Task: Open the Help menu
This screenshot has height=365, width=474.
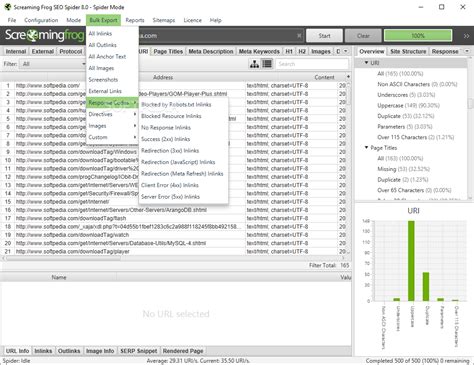Action: [x=216, y=20]
